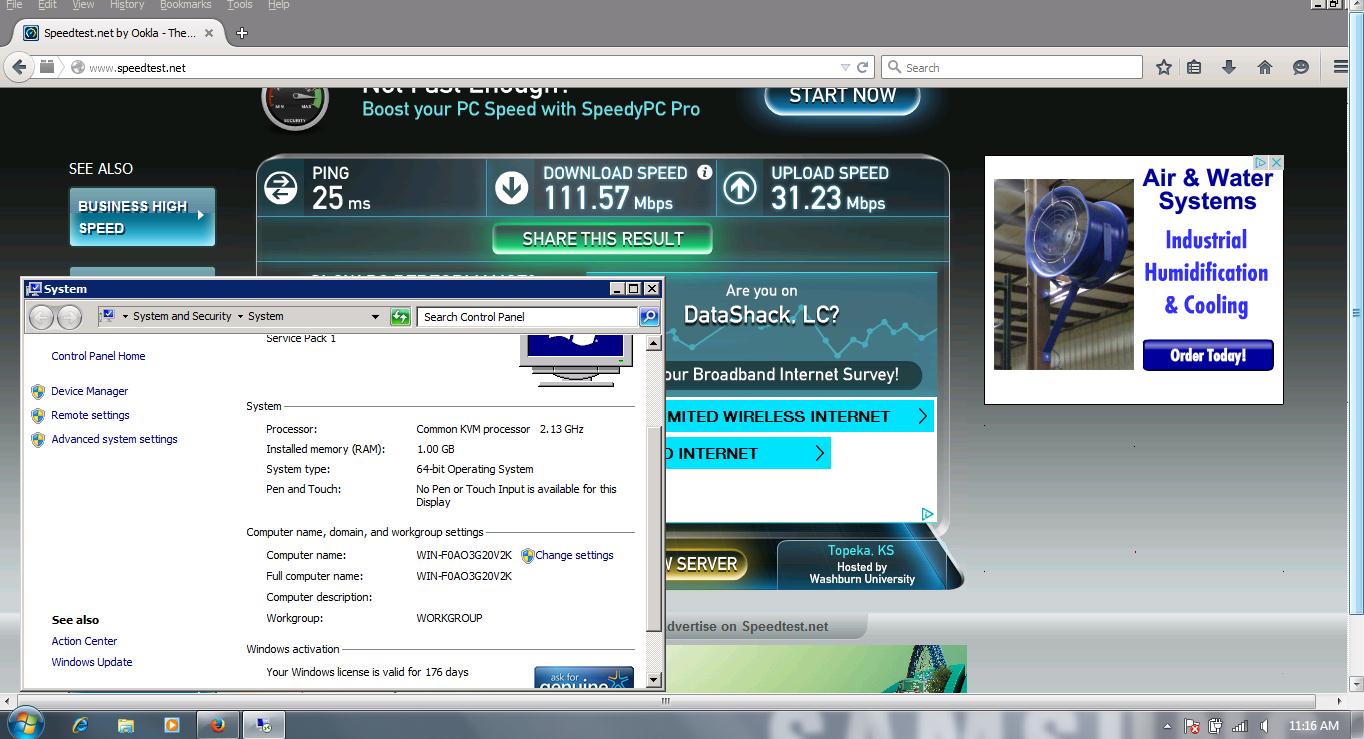Click the Topeka, KS server host label
This screenshot has height=739, width=1364.
(x=861, y=565)
